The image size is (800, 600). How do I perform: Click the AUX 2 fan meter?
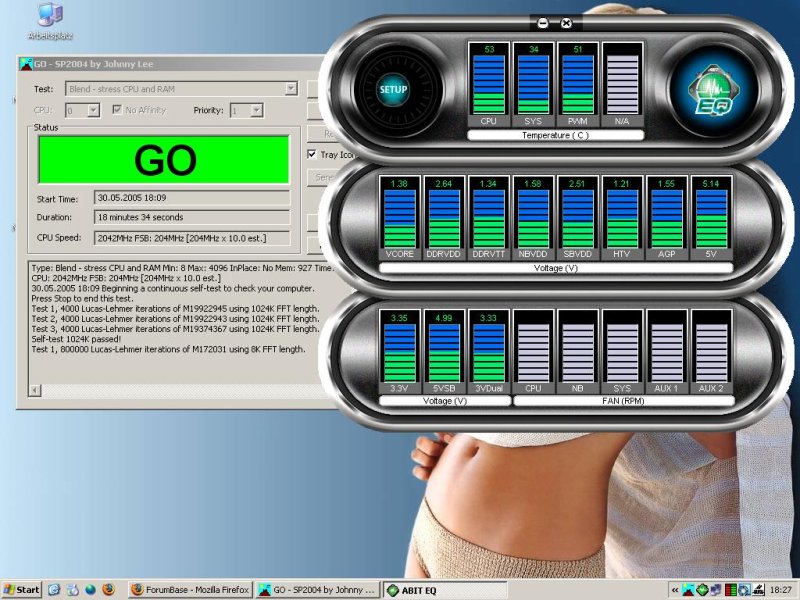coord(711,352)
